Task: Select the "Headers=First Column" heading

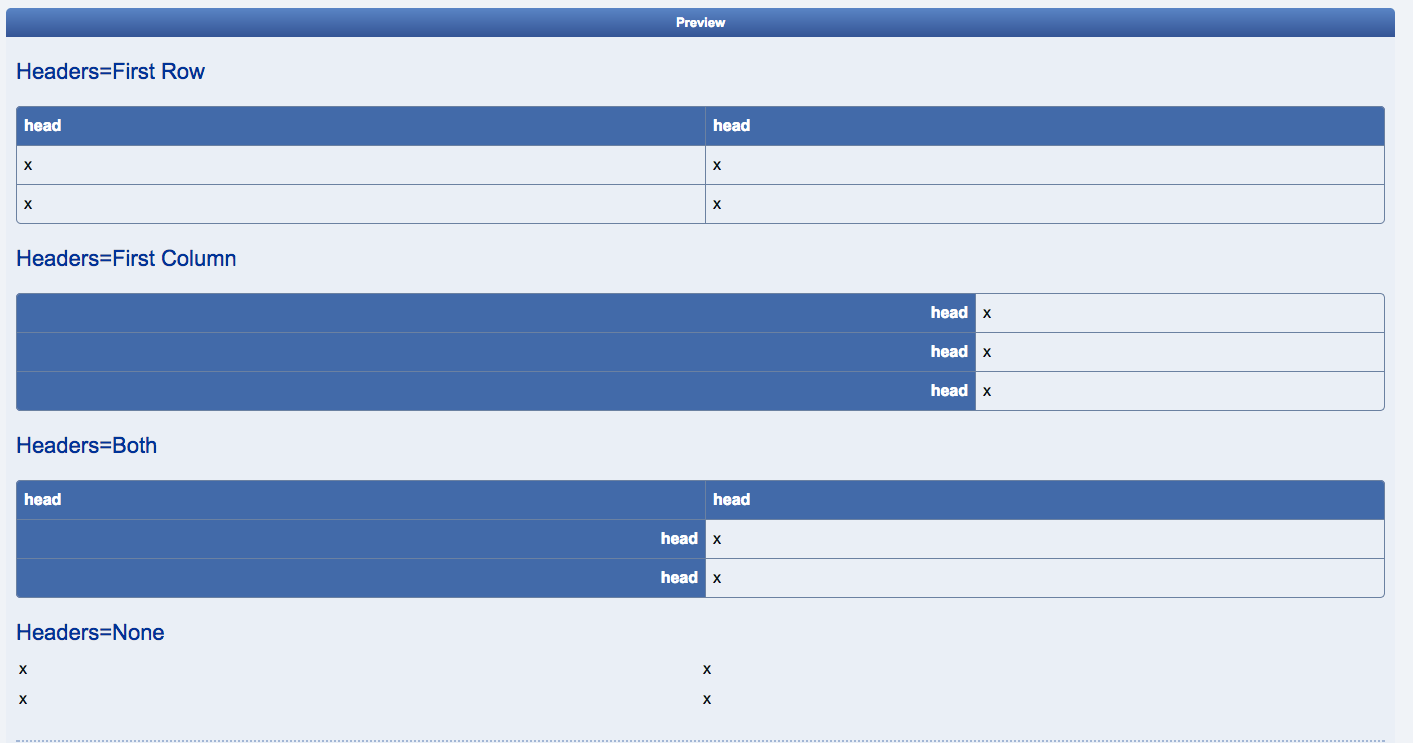Action: [x=127, y=259]
